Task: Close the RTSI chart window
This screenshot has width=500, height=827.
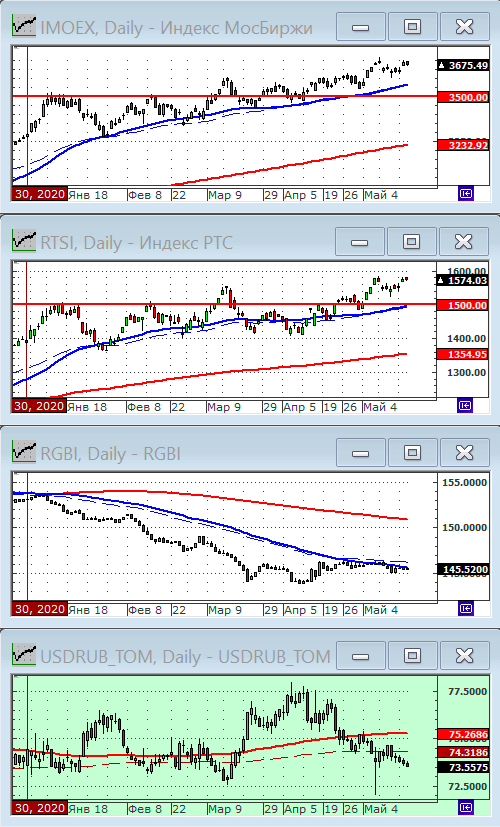Action: pyautogui.click(x=464, y=242)
